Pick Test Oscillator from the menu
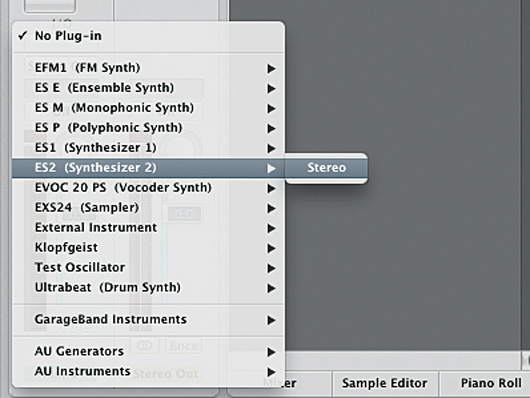The width and height of the screenshot is (530, 398). point(148,267)
